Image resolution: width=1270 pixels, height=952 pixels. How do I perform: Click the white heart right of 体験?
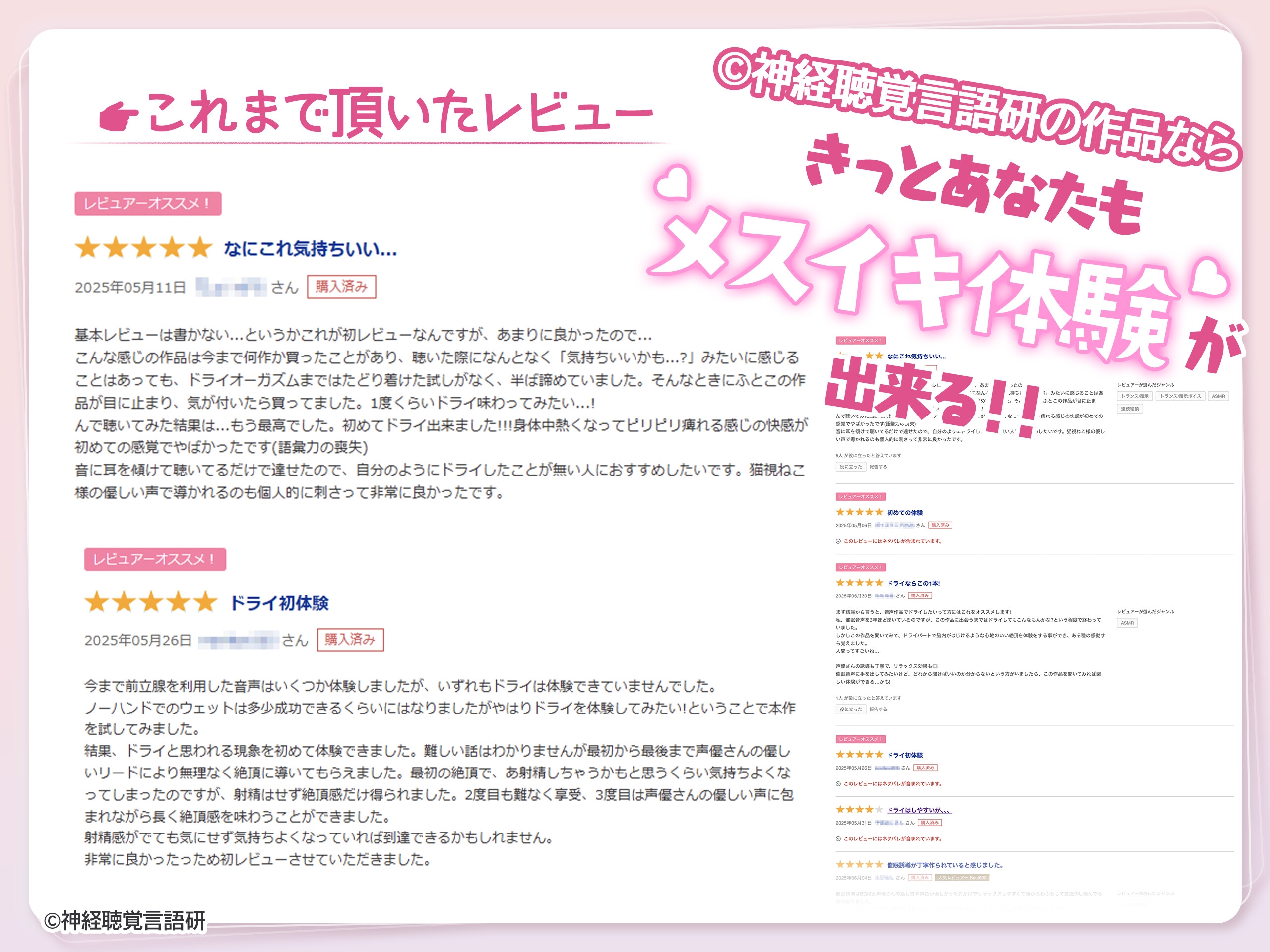[1210, 279]
